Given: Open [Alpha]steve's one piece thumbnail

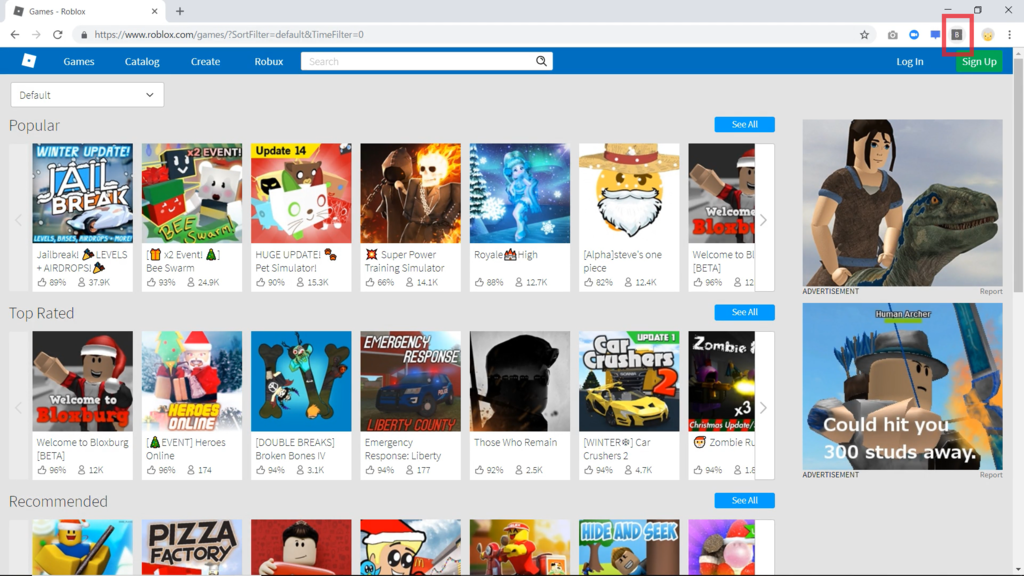Looking at the screenshot, I should [x=629, y=193].
